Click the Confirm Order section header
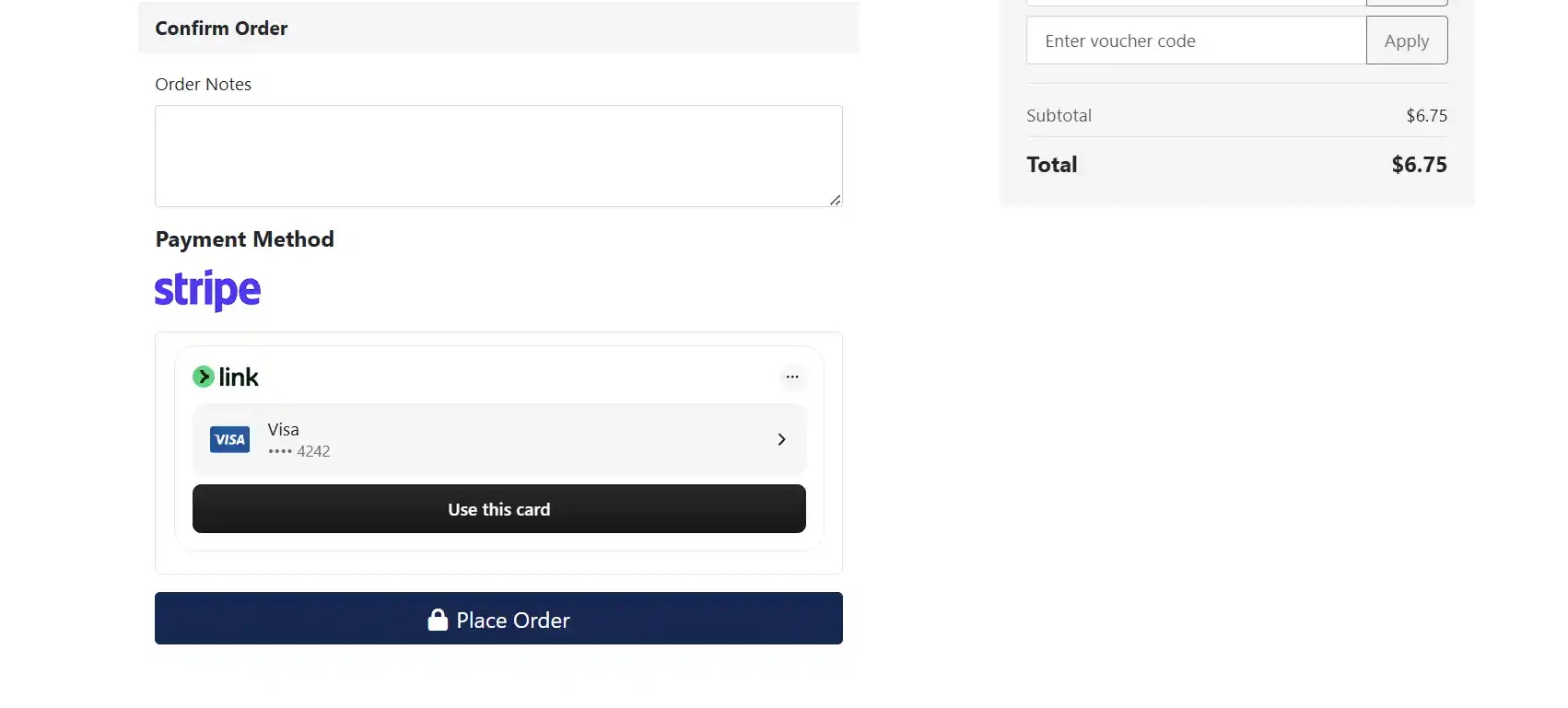Screen dimensions: 1568x708 click(498, 28)
